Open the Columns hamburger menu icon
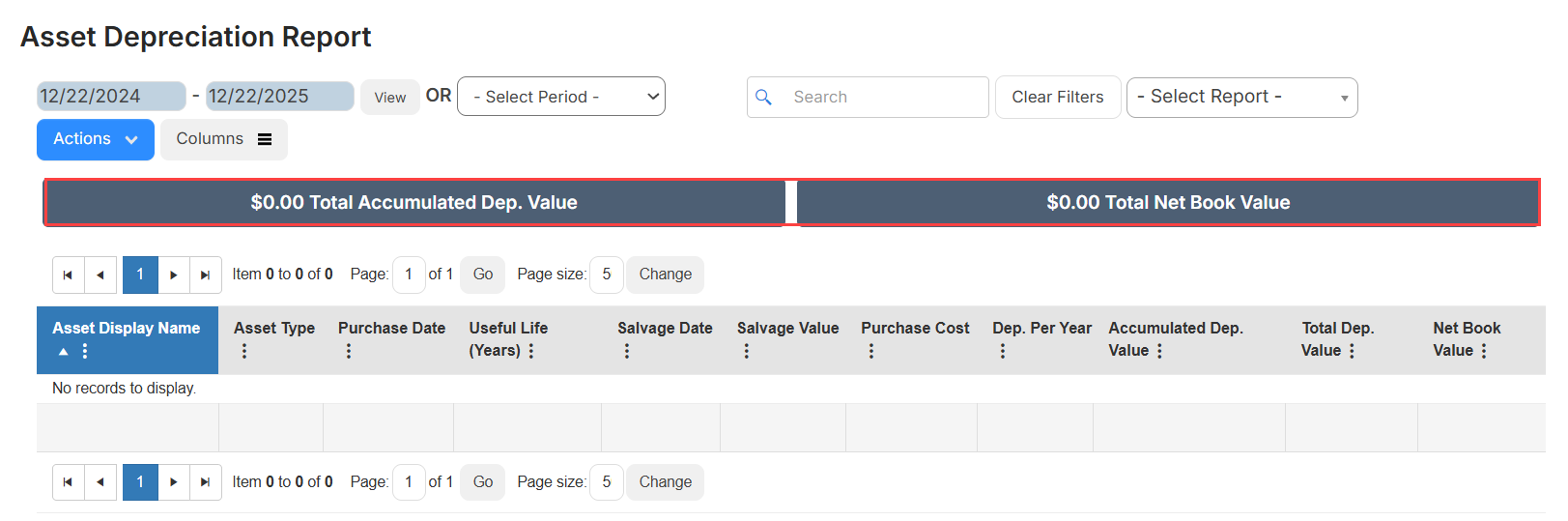1568x521 pixels. click(x=265, y=139)
